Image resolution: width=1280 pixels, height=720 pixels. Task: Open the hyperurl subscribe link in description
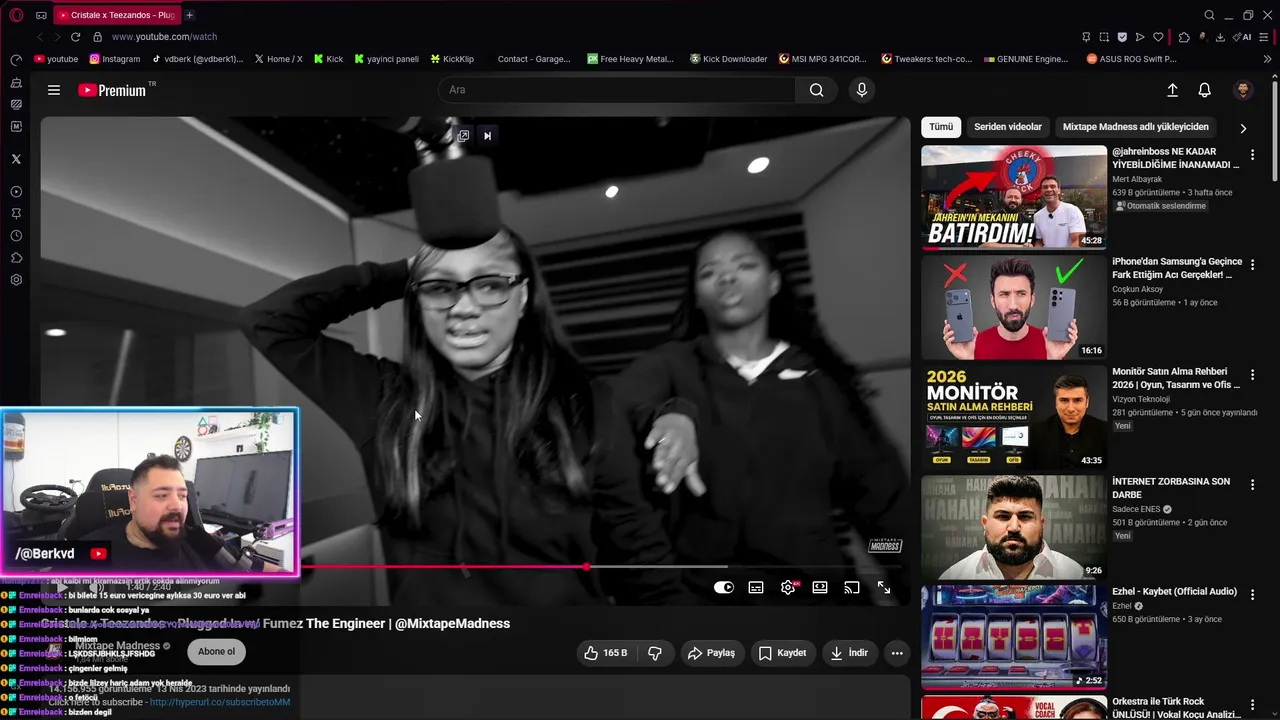click(x=220, y=702)
